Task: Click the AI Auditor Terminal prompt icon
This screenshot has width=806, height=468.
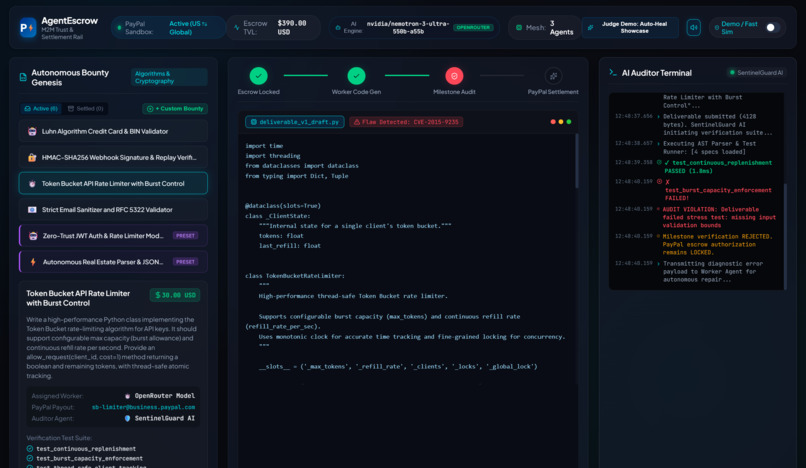Action: coord(613,73)
